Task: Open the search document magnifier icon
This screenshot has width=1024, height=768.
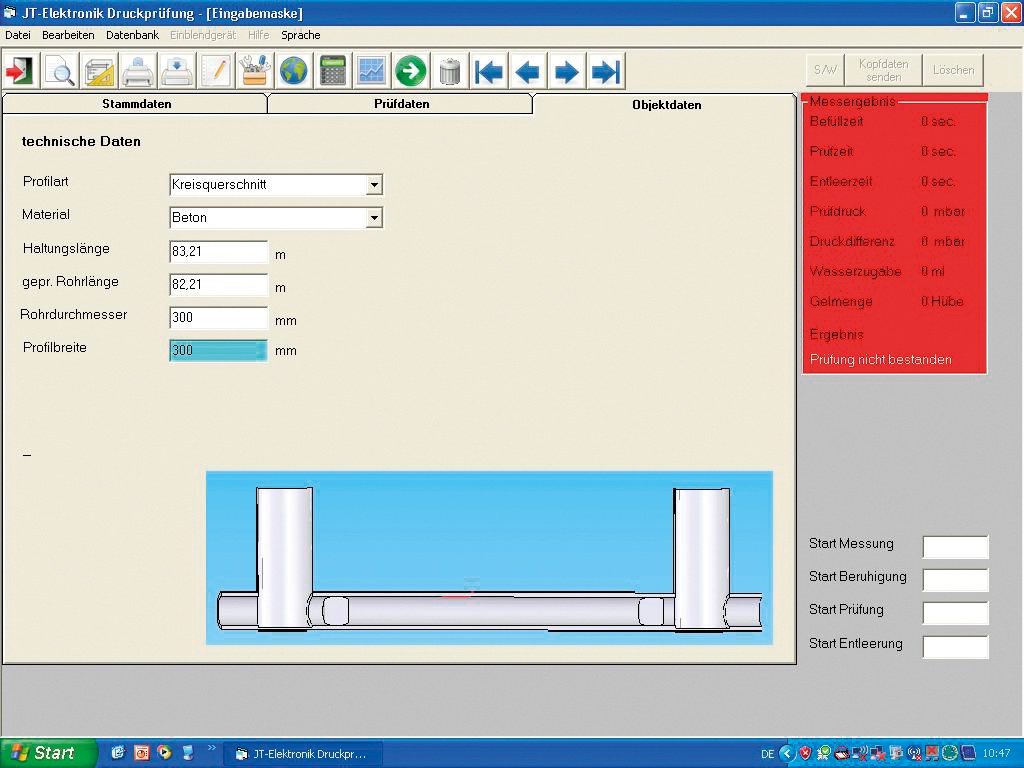Action: click(x=59, y=71)
